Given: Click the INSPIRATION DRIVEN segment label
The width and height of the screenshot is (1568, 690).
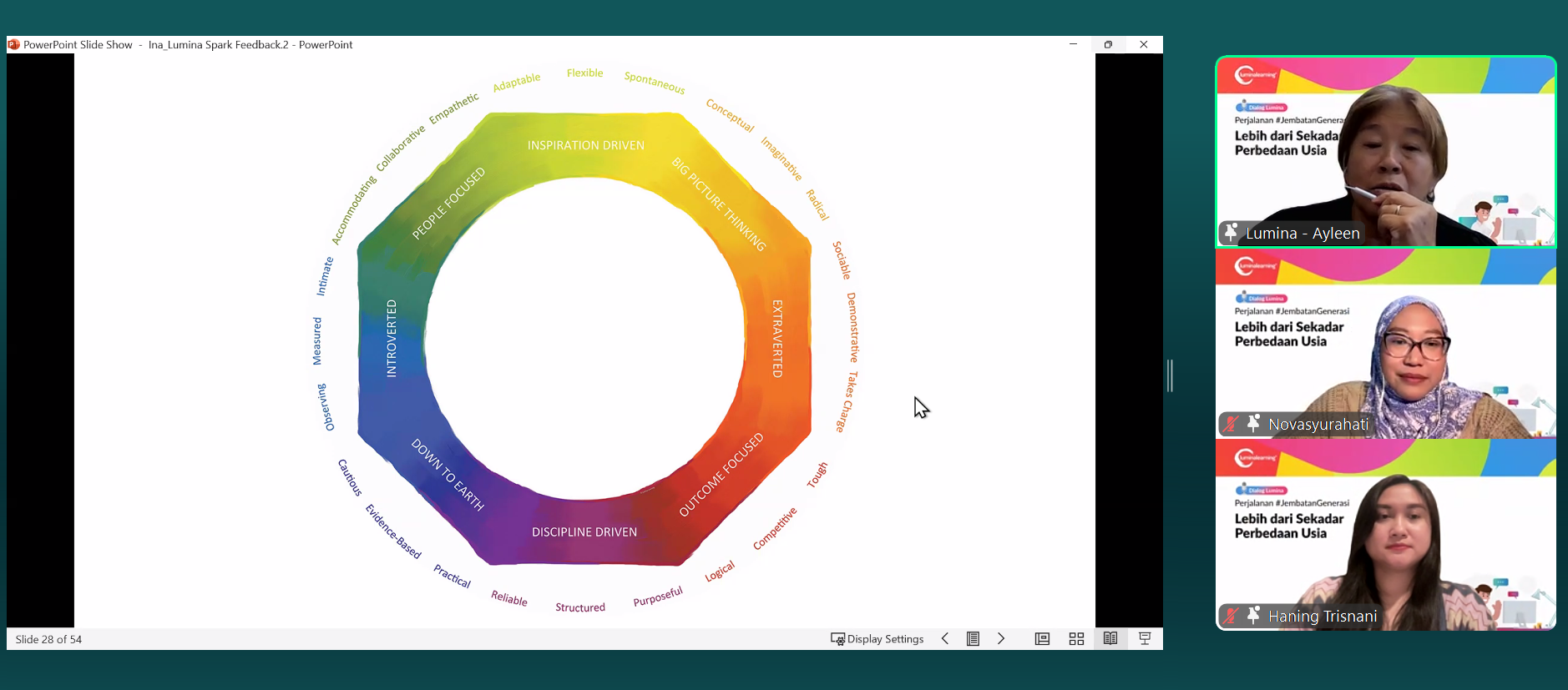Looking at the screenshot, I should [586, 145].
